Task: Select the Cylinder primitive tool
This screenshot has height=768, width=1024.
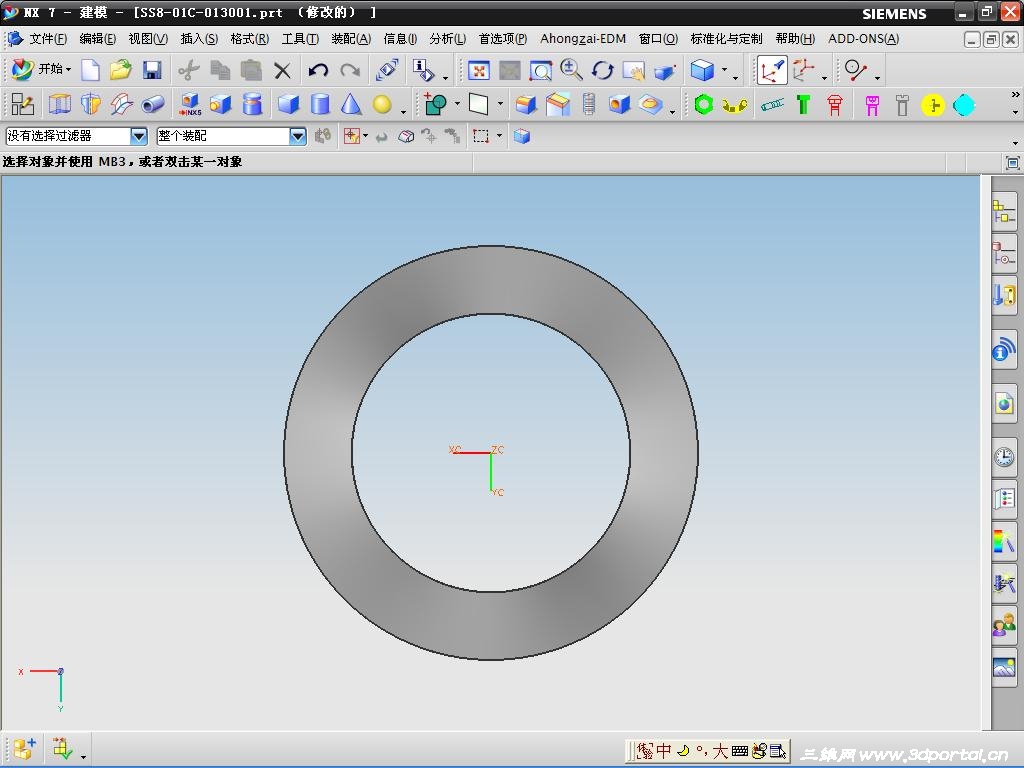Action: pyautogui.click(x=320, y=104)
